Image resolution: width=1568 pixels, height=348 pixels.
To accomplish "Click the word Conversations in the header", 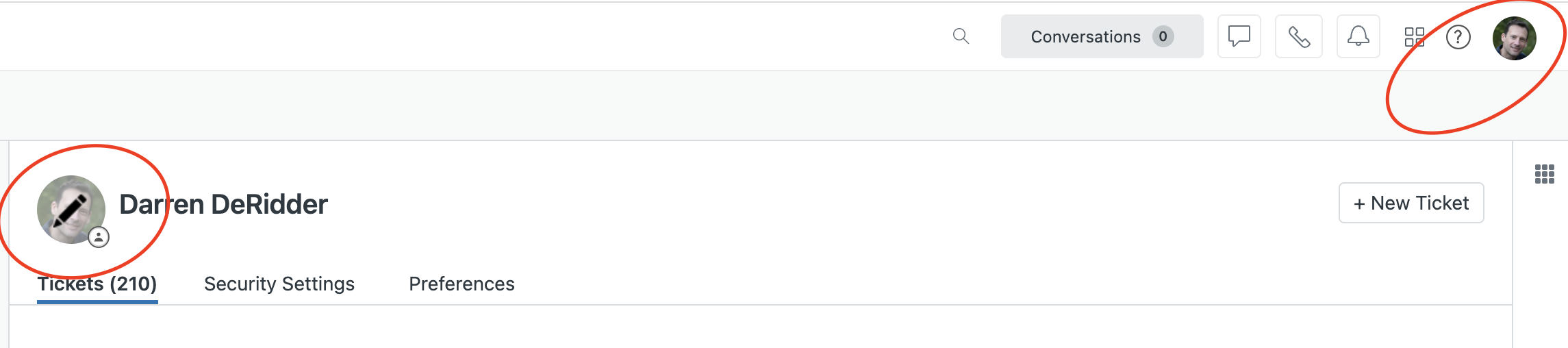I will click(x=1085, y=37).
